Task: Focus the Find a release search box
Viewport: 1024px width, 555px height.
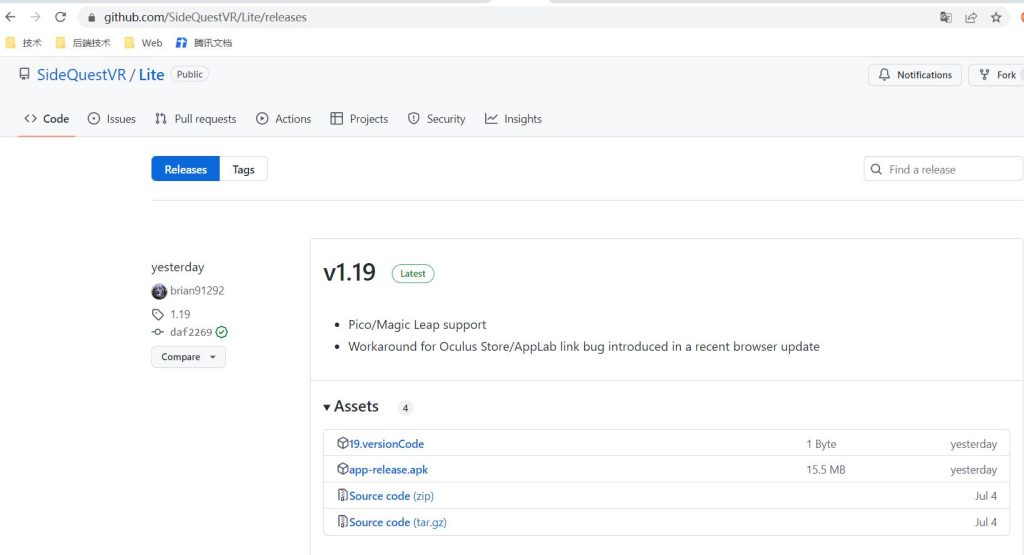Action: [x=943, y=169]
